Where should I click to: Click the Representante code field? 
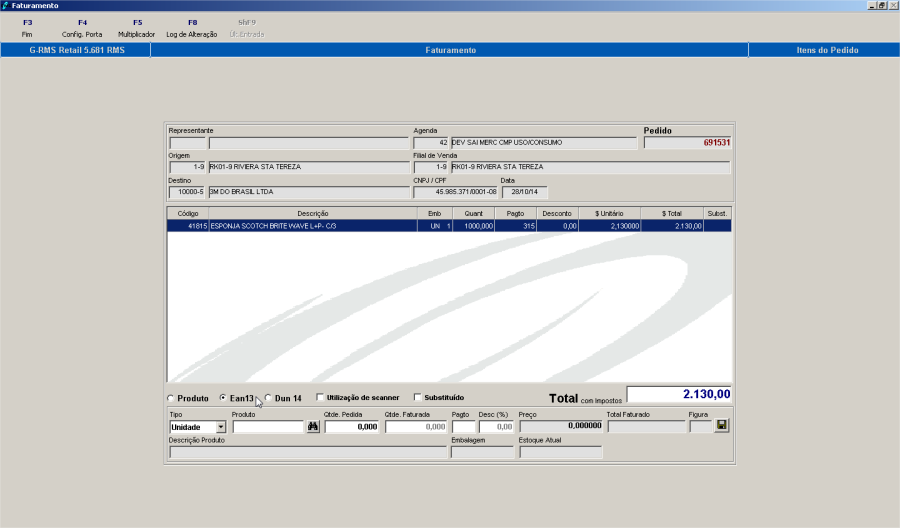(187, 143)
